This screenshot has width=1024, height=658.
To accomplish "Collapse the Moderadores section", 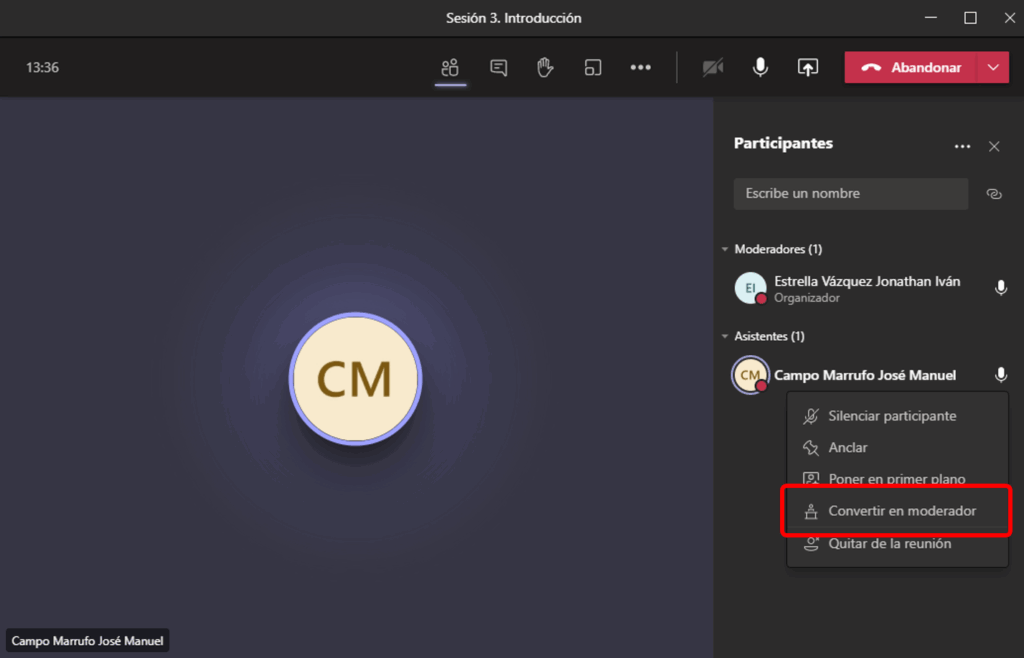I will [725, 249].
